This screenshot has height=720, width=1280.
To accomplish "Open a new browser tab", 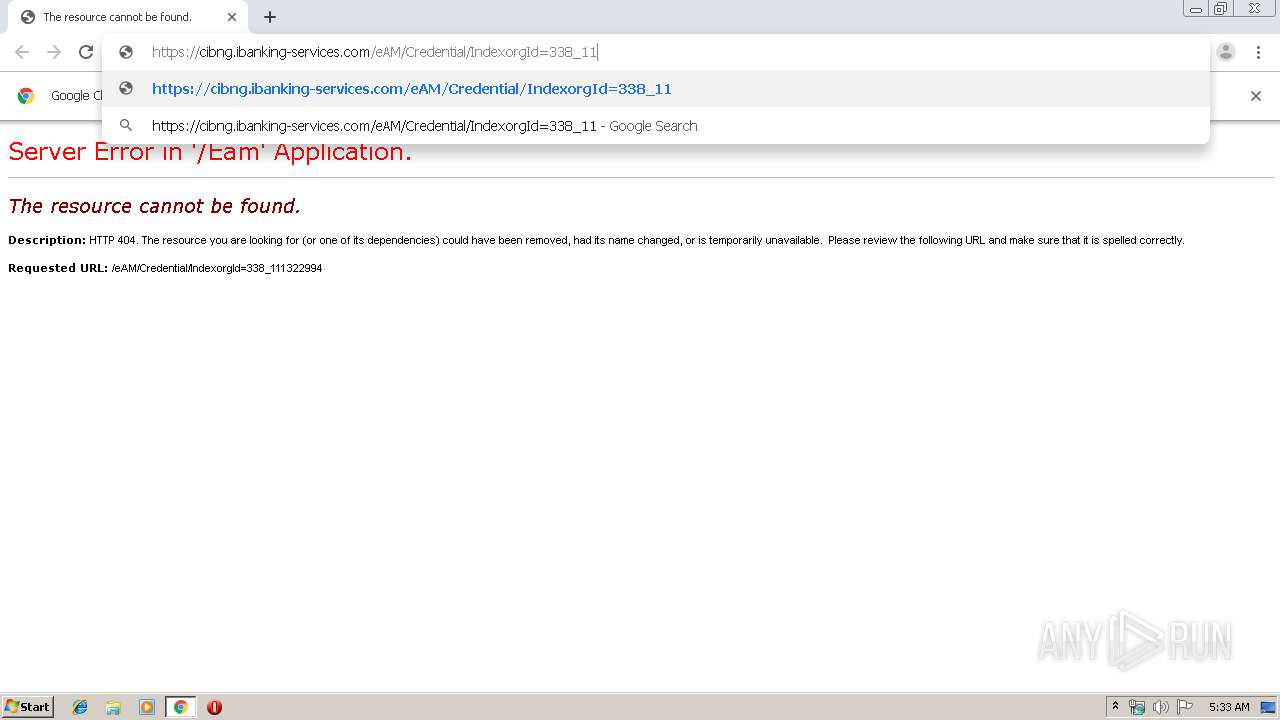I will 270,17.
